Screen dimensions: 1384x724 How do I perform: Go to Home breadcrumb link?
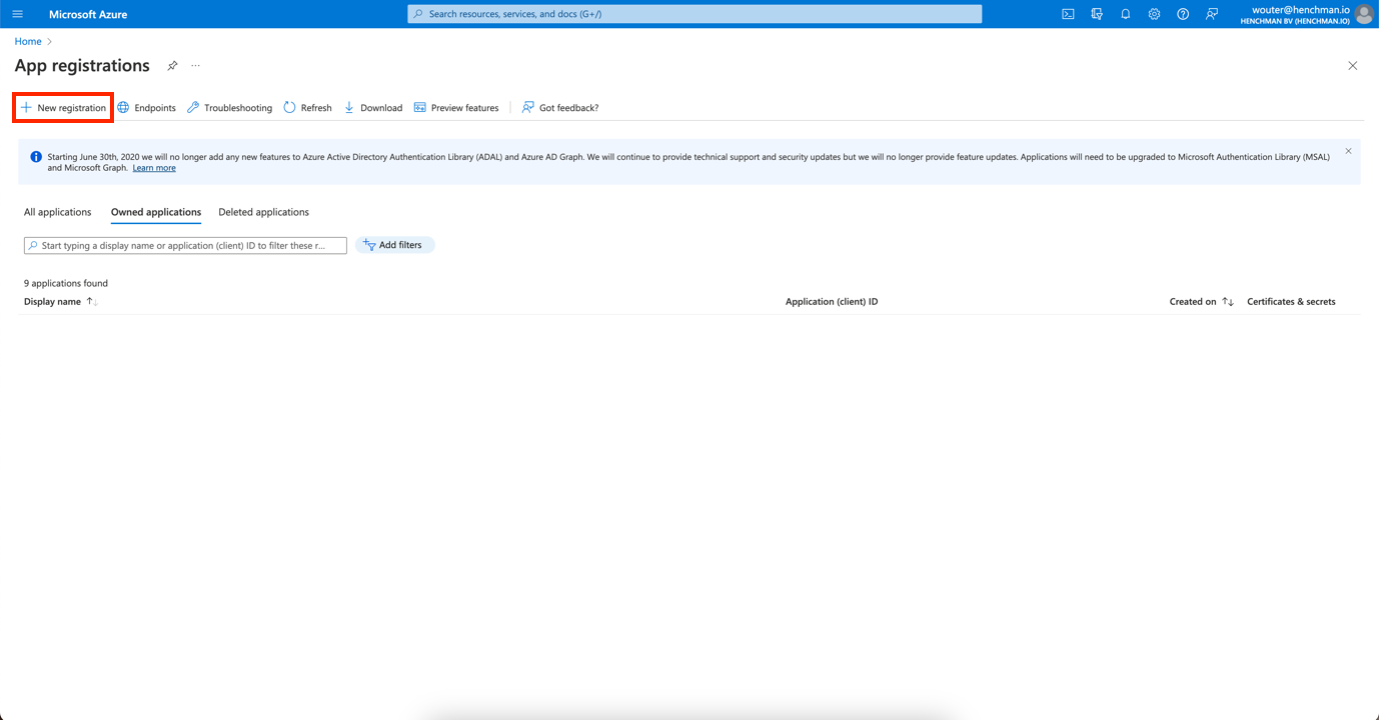28,42
